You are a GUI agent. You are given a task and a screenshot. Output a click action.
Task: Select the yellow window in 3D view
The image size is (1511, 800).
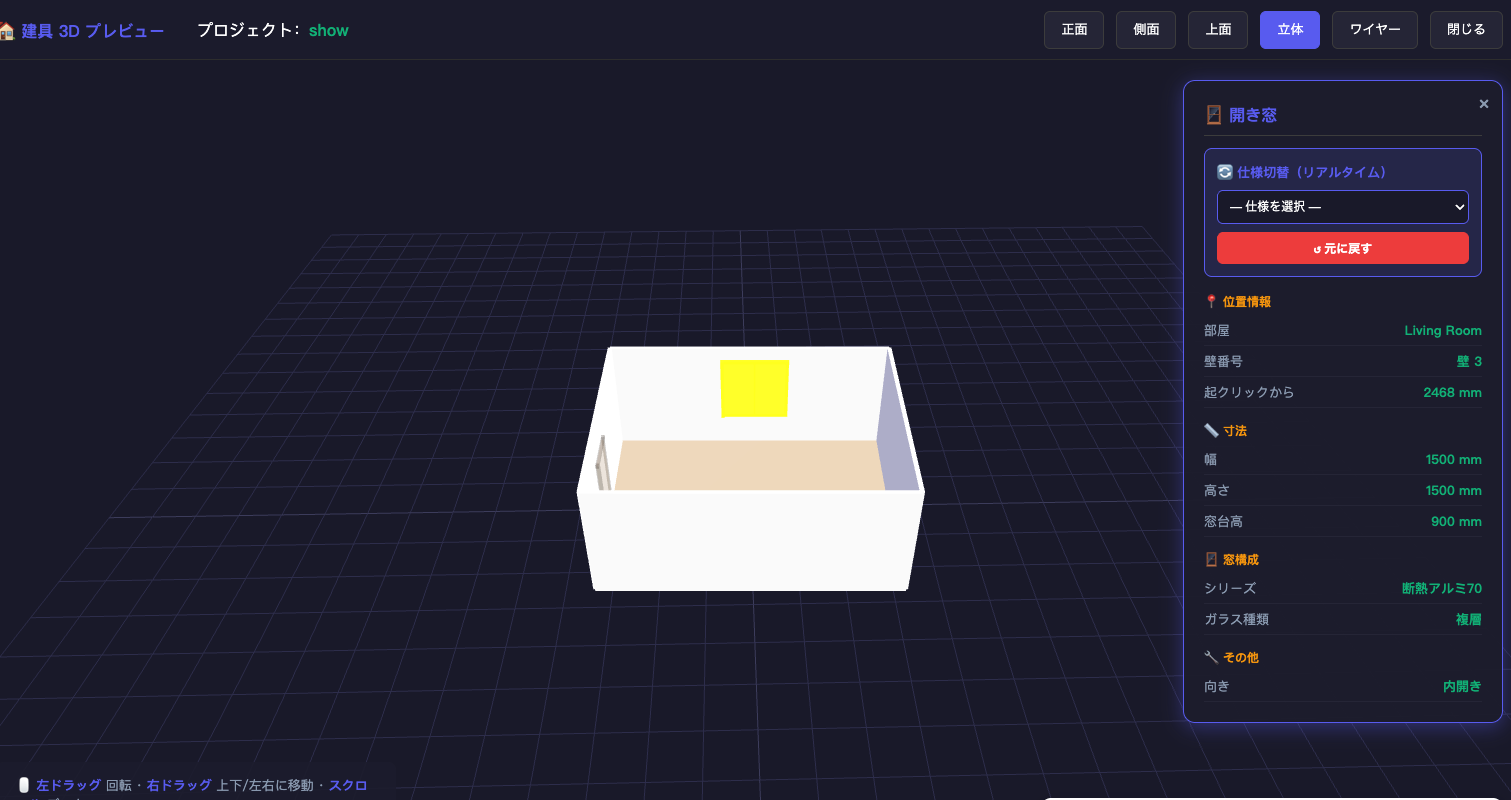click(755, 388)
